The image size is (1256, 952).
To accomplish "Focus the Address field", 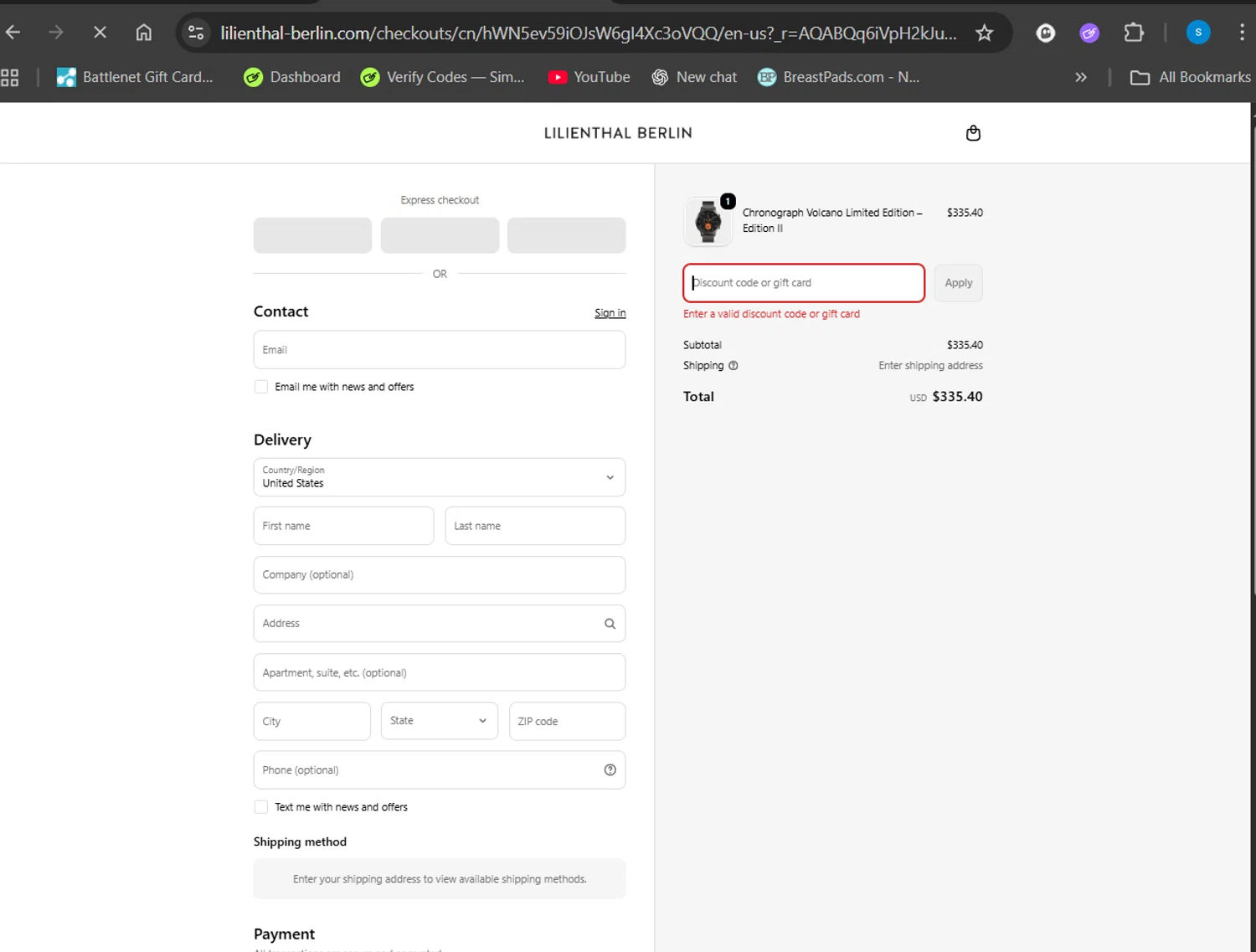I will coord(440,624).
